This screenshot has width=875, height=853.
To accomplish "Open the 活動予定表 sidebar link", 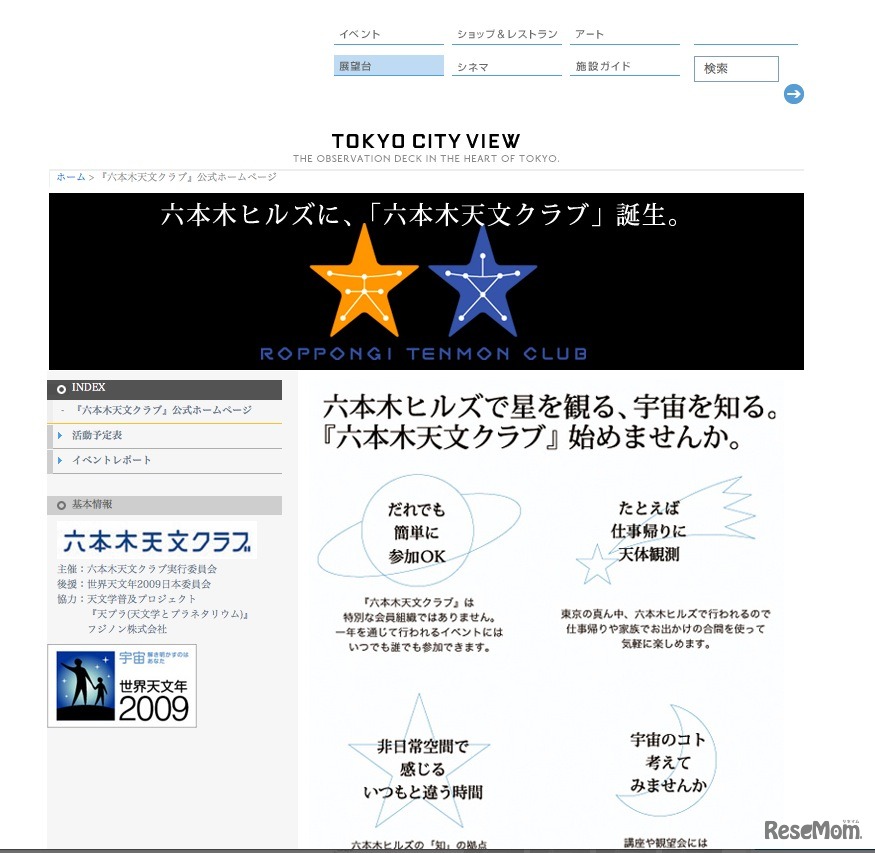I will [x=97, y=435].
